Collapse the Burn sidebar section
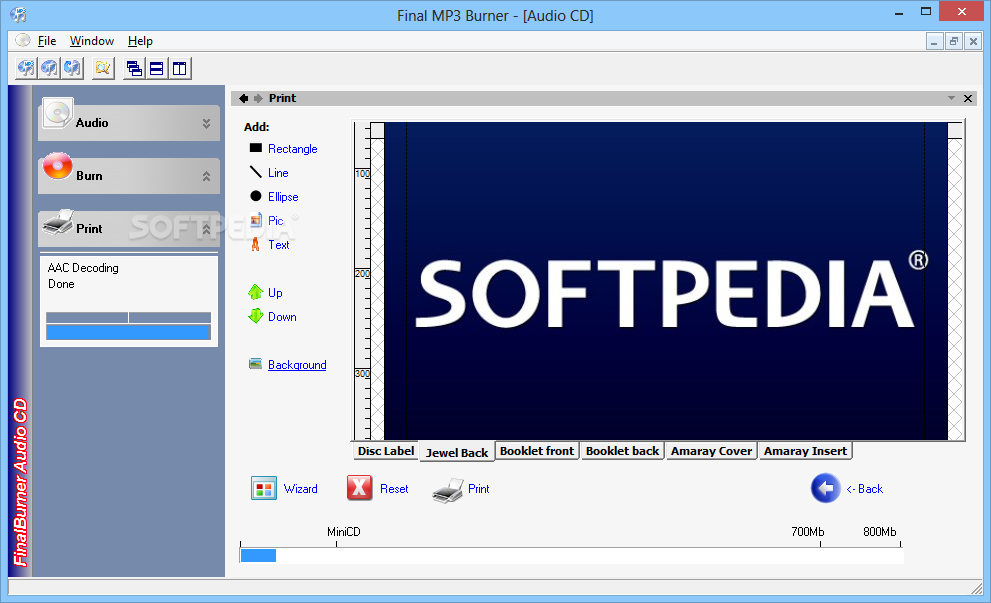Image resolution: width=991 pixels, height=603 pixels. [206, 176]
